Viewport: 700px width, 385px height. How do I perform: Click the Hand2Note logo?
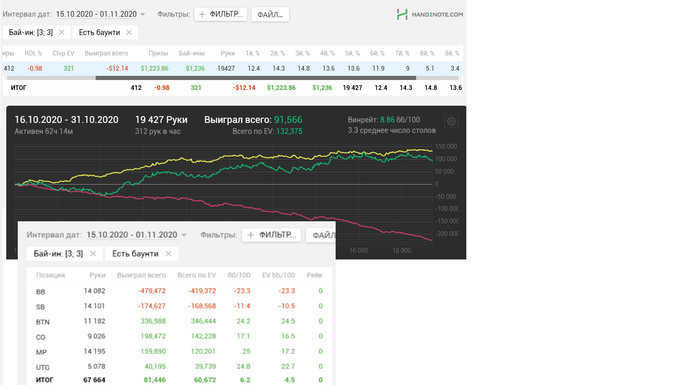coord(429,14)
